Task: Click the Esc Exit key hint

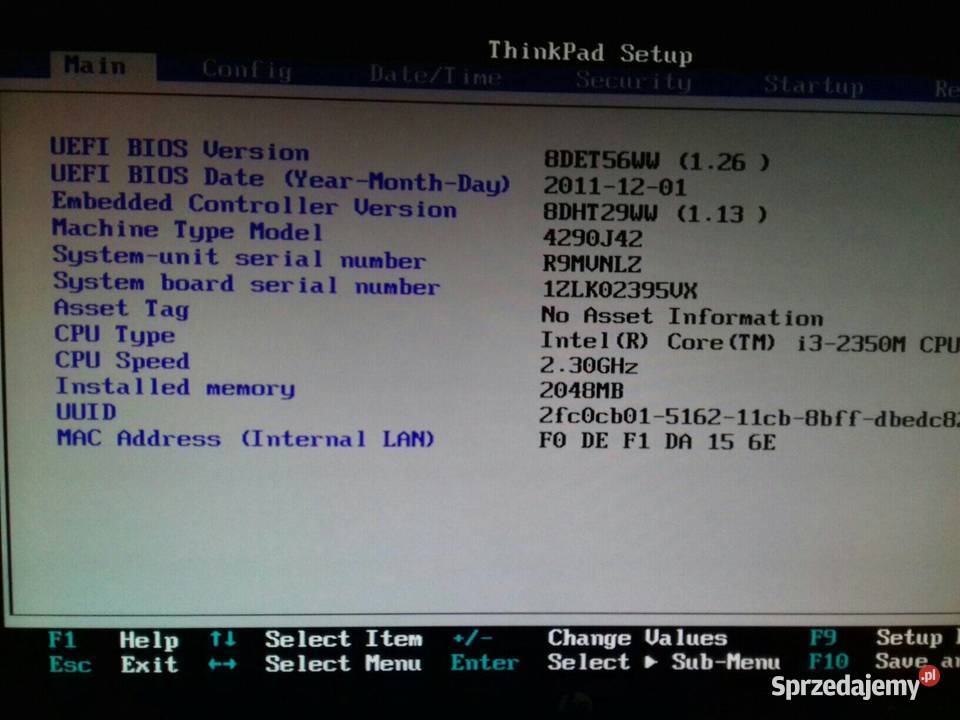Action: [x=113, y=664]
